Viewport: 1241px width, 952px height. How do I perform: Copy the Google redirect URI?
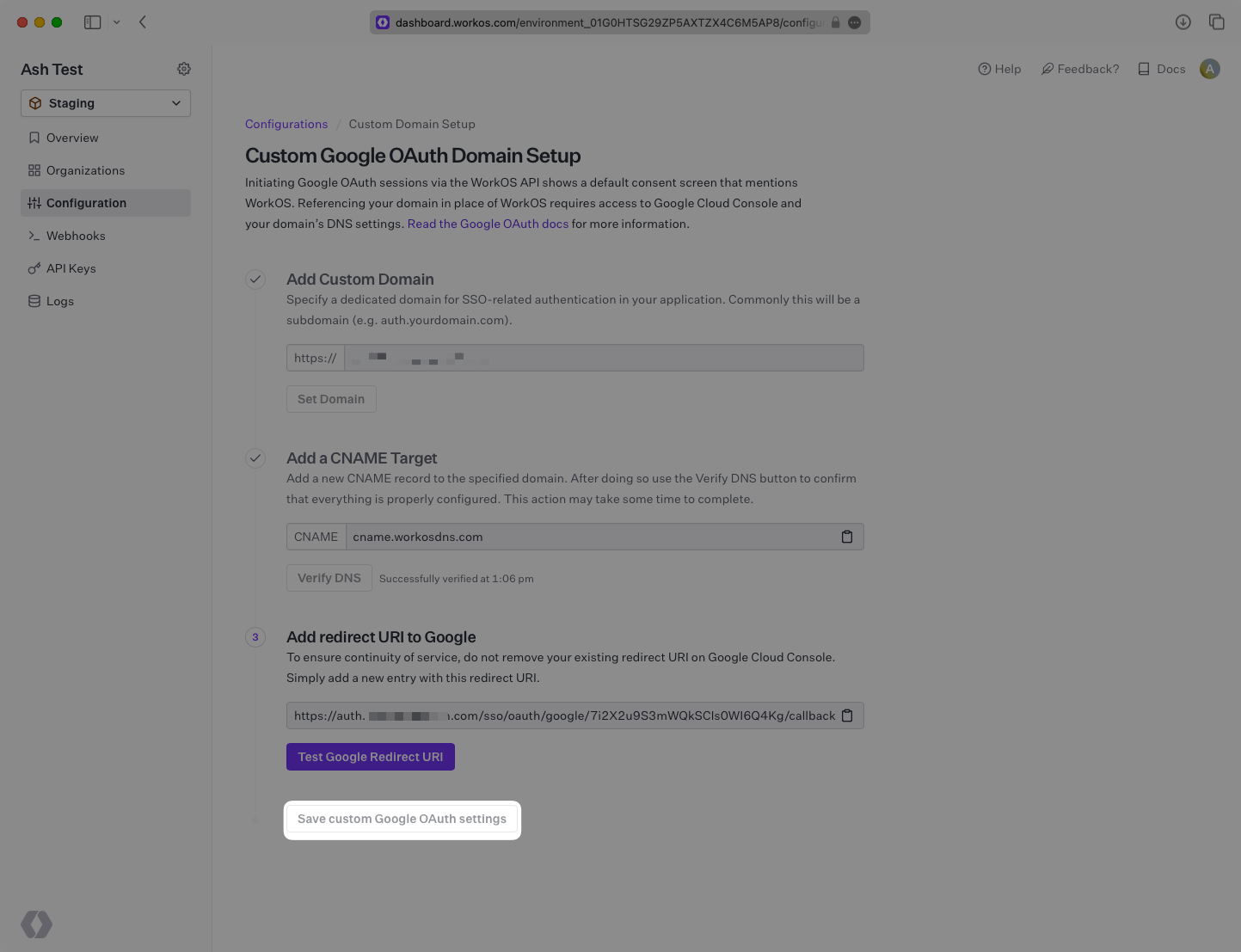point(847,716)
